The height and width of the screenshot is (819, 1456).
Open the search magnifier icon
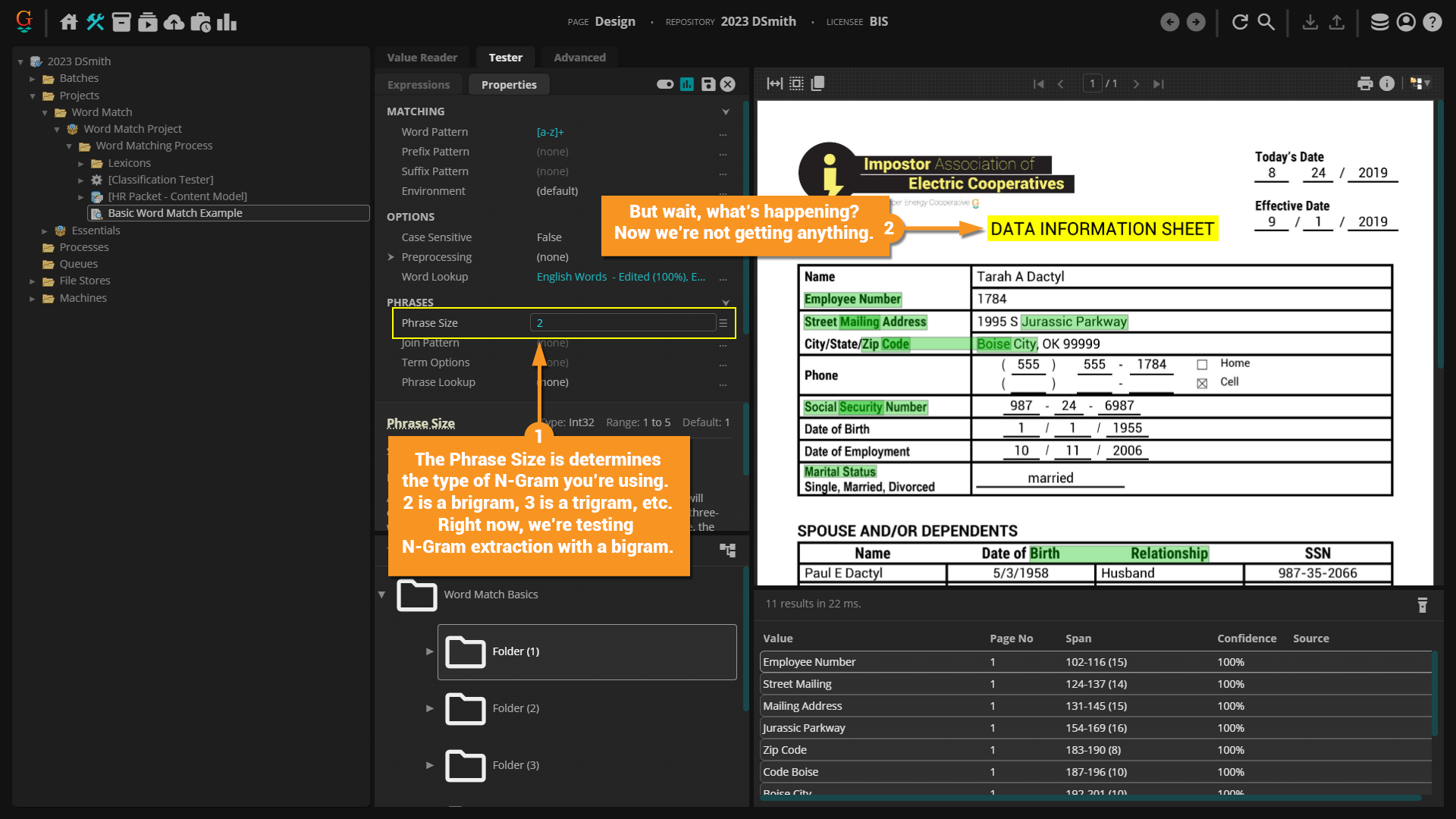(x=1266, y=22)
